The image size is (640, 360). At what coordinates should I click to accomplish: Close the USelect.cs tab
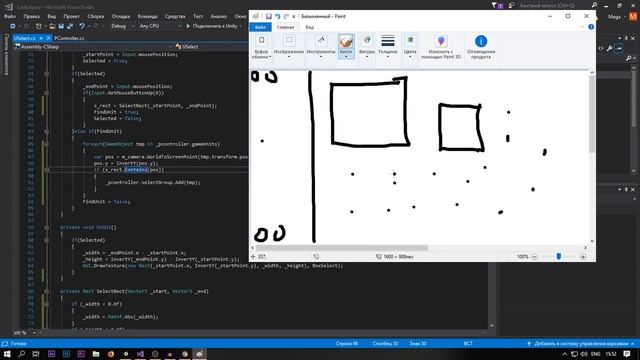point(48,38)
